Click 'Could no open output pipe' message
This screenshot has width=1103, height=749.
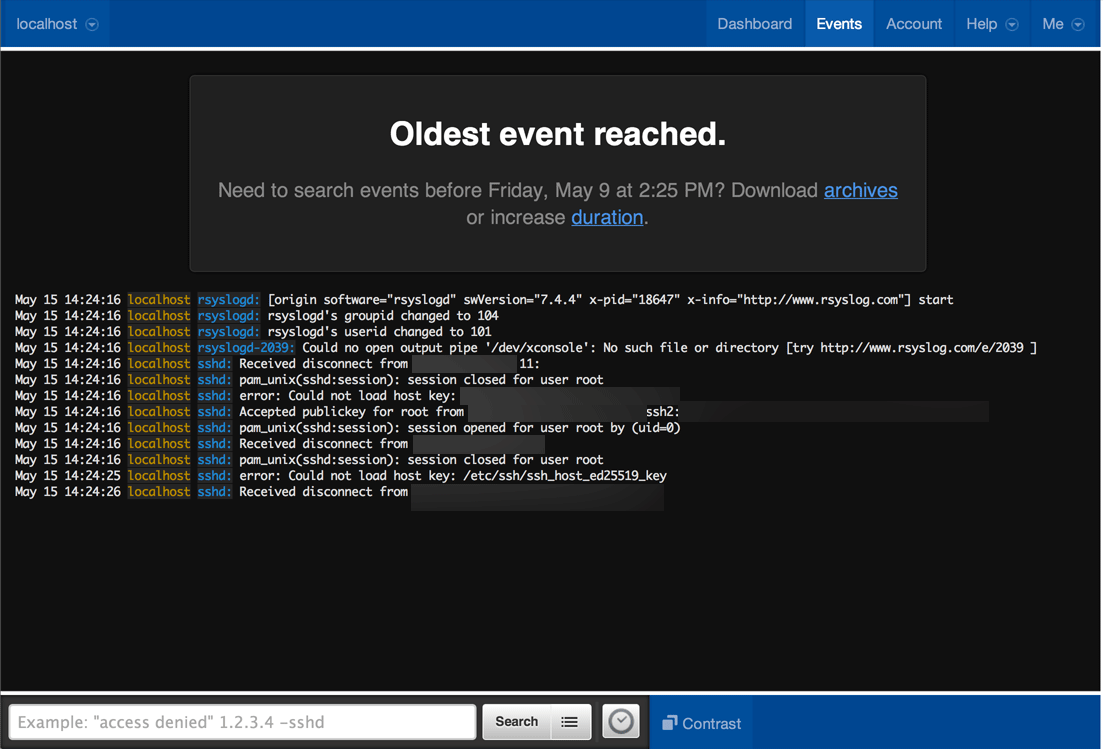pos(669,348)
